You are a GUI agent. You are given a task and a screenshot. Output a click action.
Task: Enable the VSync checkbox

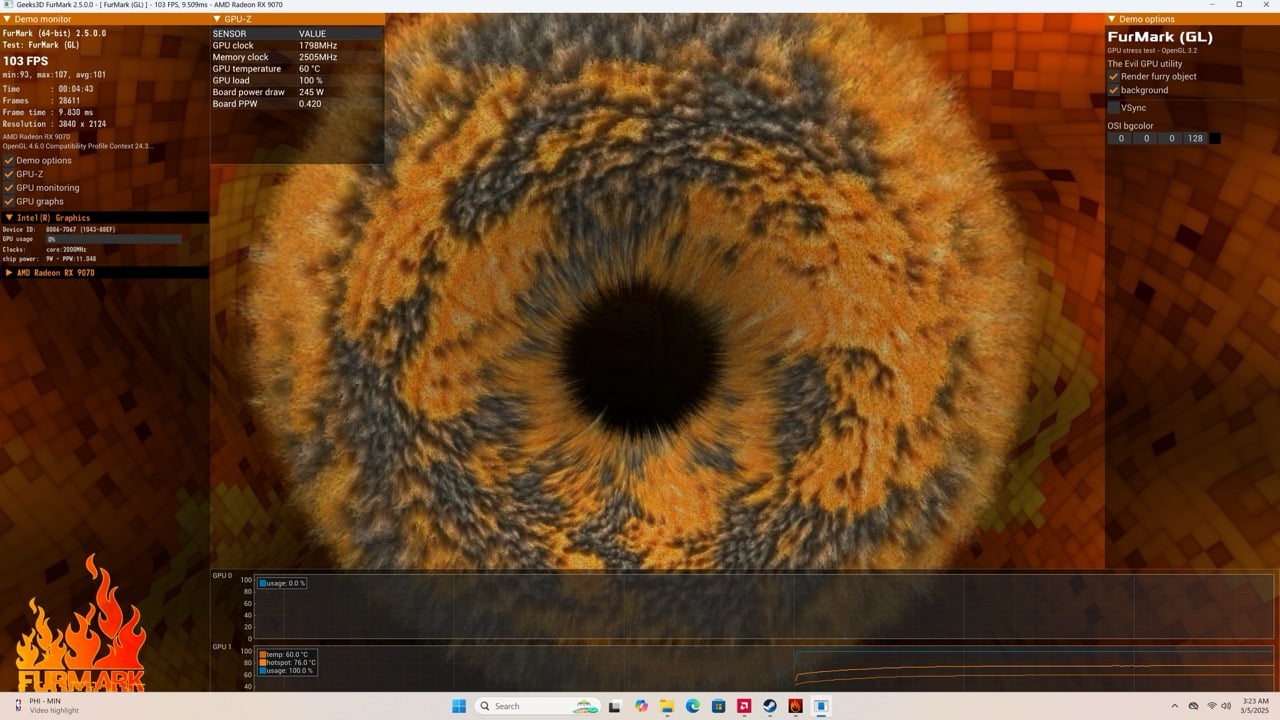tap(1113, 107)
